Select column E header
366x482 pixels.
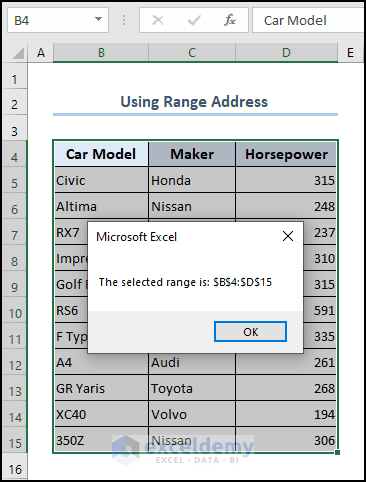tap(351, 53)
